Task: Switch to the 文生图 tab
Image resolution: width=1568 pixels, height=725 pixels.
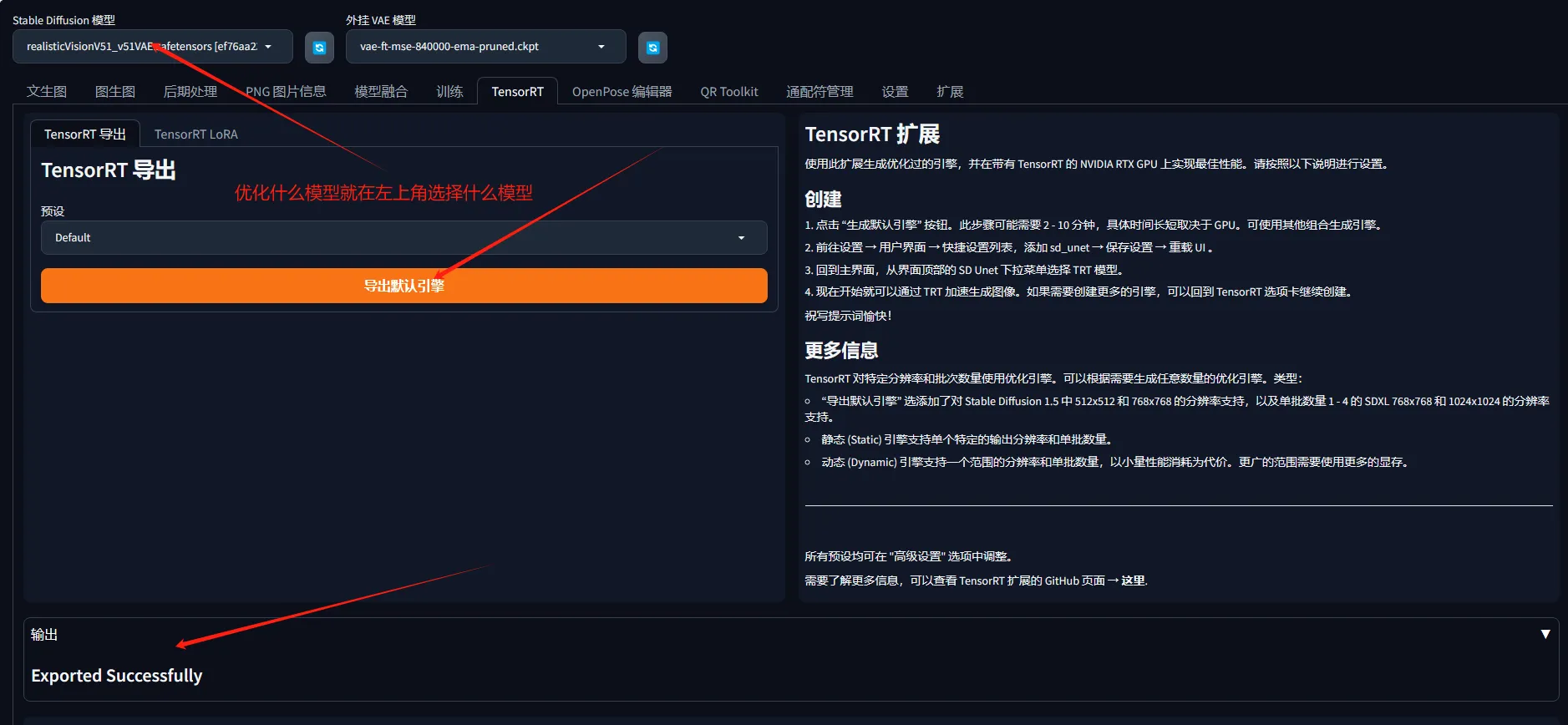Action: [47, 92]
